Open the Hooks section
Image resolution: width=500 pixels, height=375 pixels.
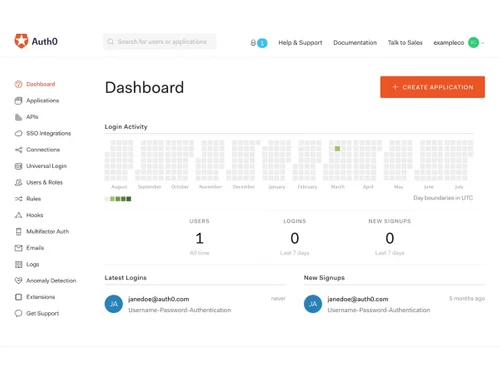[35, 215]
